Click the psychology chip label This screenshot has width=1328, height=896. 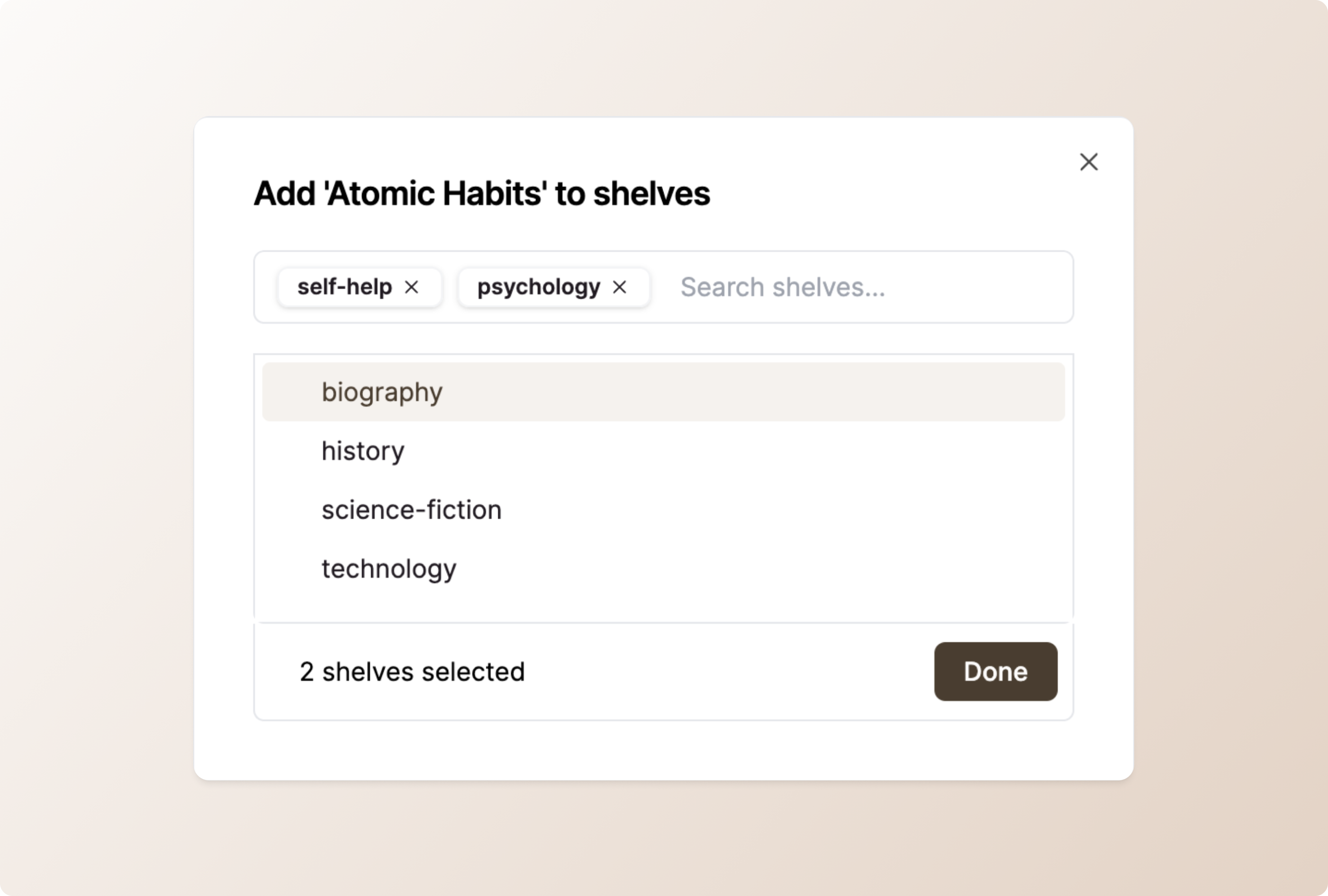click(538, 287)
